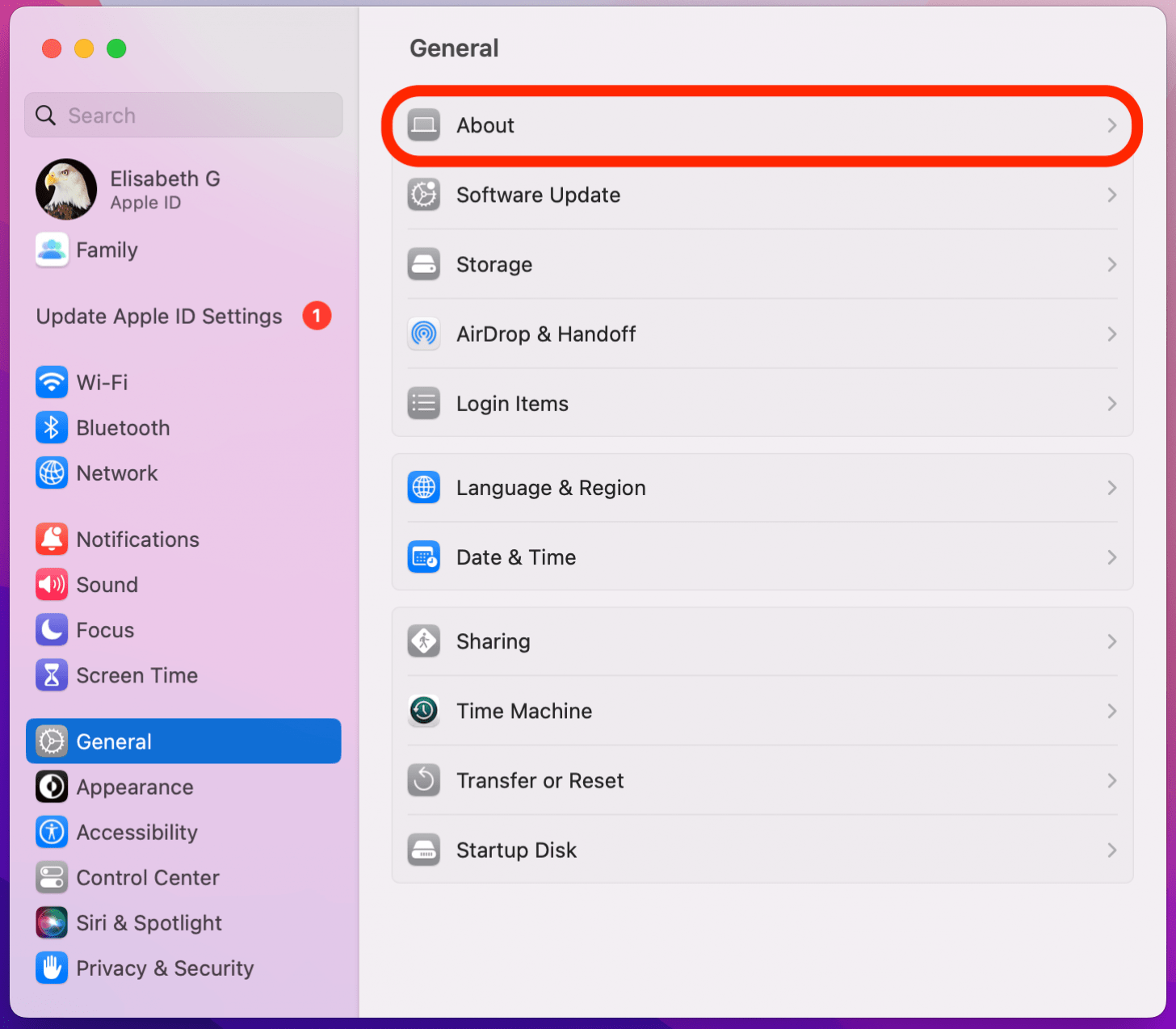This screenshot has height=1029, width=1176.
Task: Open Focus via the moon icon
Action: point(51,629)
